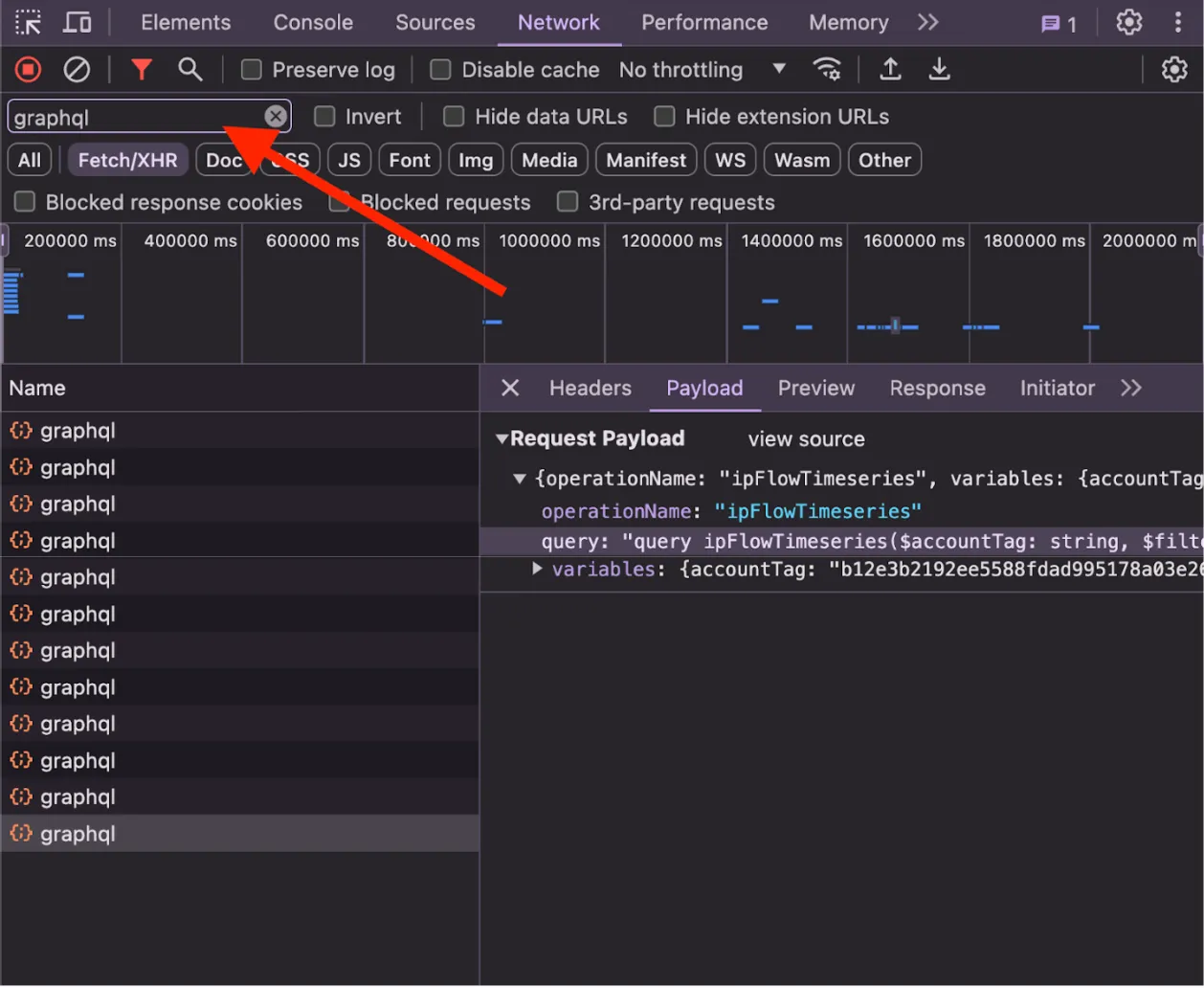The image size is (1204, 988).
Task: Click the view source link
Action: click(x=806, y=438)
